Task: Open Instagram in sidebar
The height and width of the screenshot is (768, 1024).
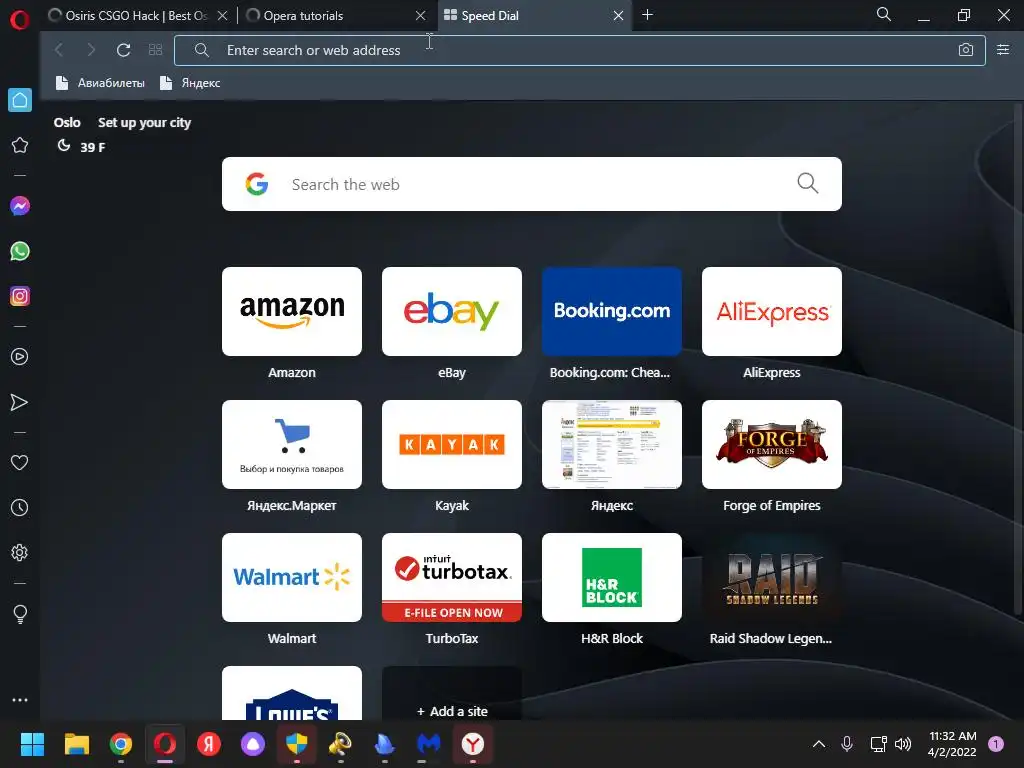Action: coord(20,296)
